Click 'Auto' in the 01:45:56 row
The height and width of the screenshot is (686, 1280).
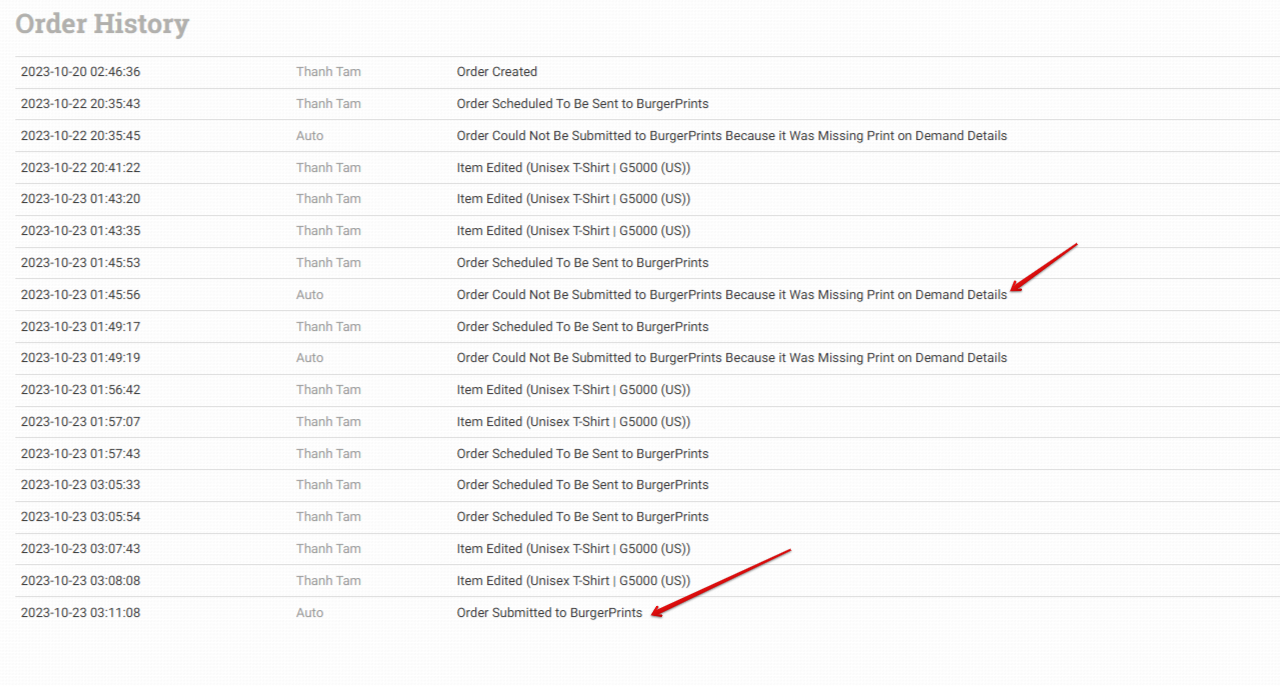pos(310,295)
